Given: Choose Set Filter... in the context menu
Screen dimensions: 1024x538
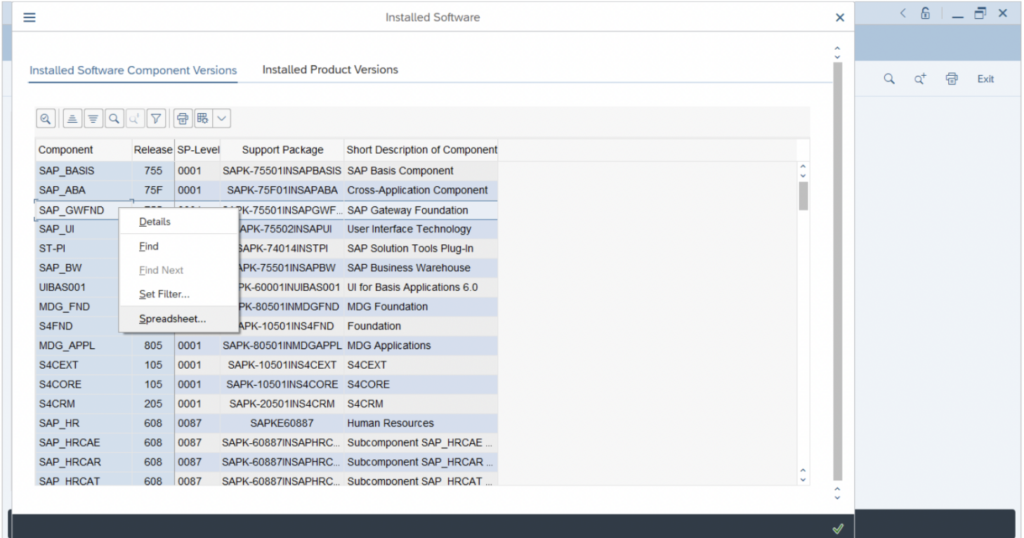Looking at the screenshot, I should click(x=164, y=294).
